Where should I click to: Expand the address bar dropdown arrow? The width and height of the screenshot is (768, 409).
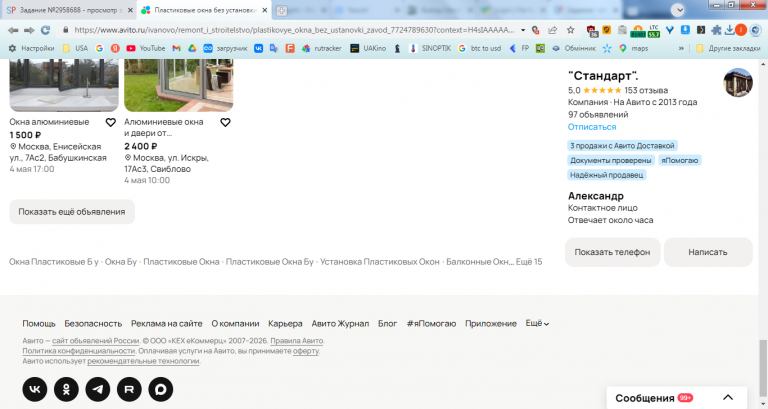(523, 30)
